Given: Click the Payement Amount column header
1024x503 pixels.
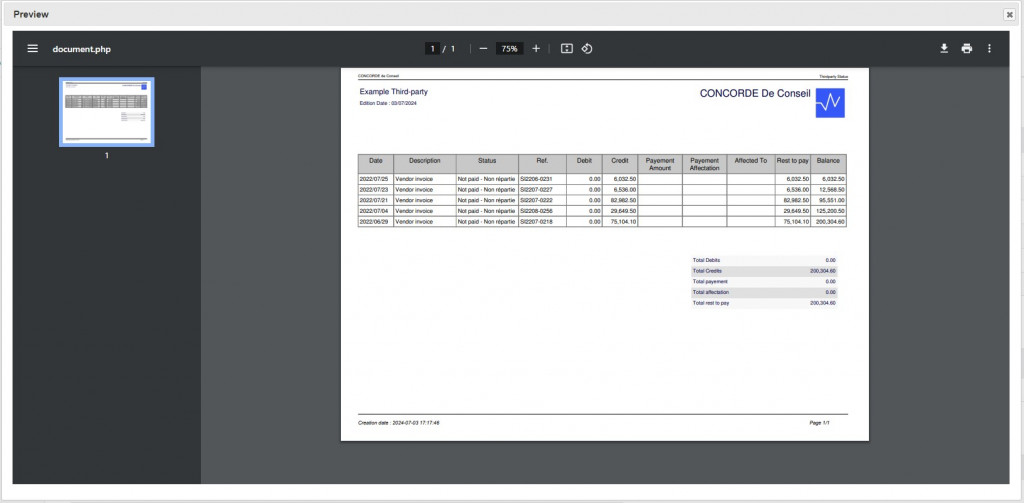Looking at the screenshot, I should [x=660, y=164].
